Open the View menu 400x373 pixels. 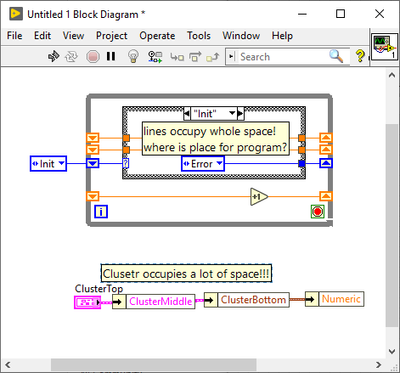73,35
